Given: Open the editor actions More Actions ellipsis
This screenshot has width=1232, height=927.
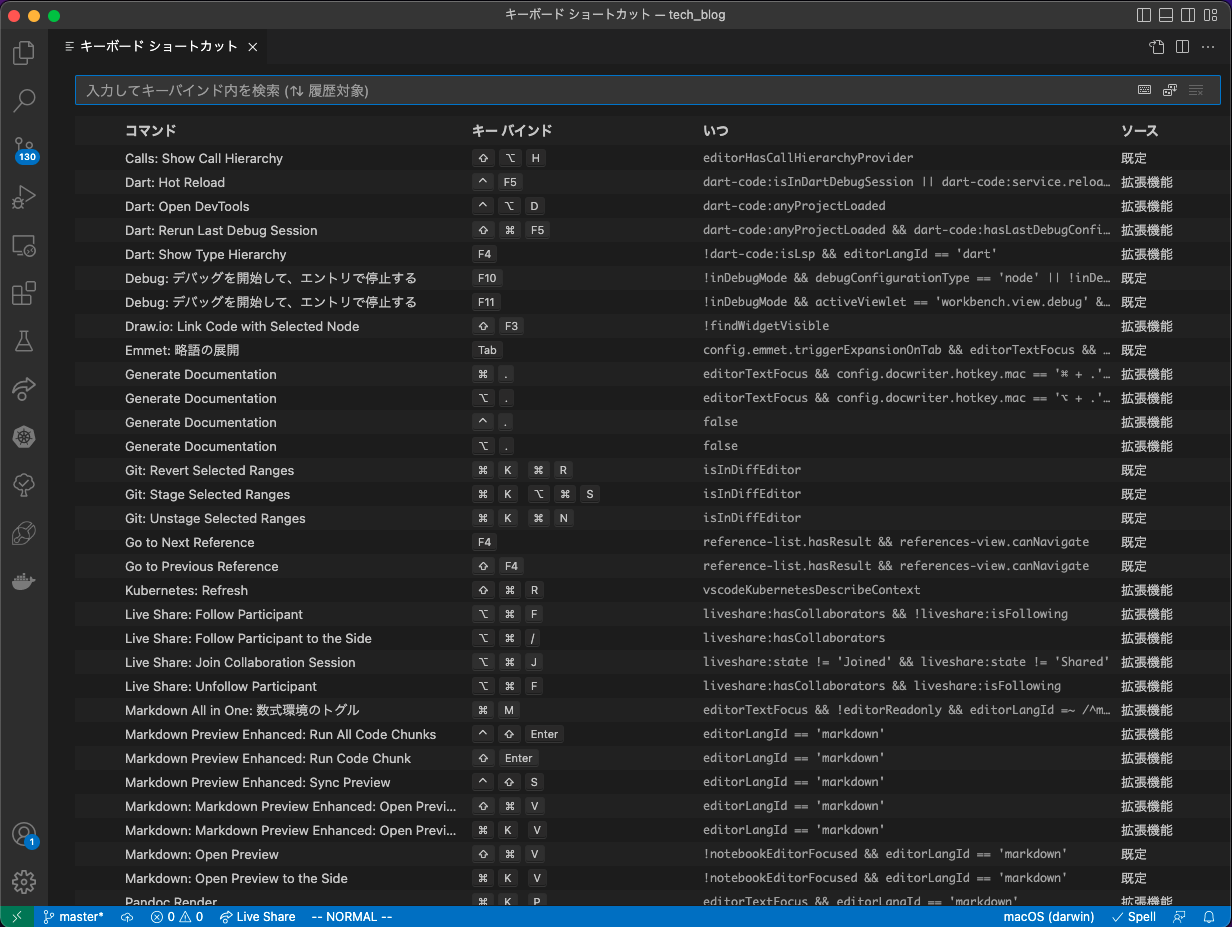Looking at the screenshot, I should click(x=1208, y=47).
